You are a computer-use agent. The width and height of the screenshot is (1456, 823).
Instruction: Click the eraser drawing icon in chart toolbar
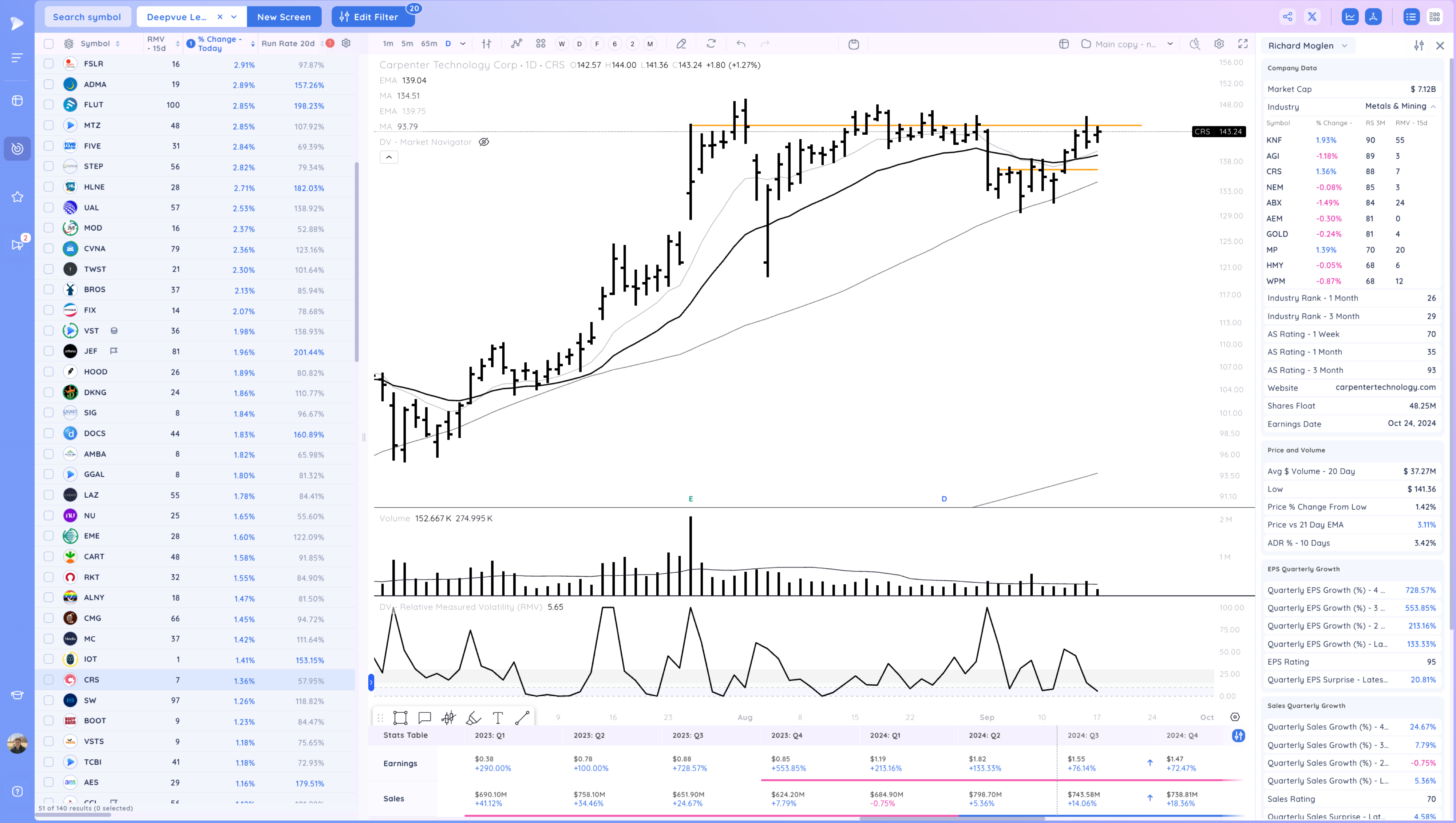click(681, 44)
